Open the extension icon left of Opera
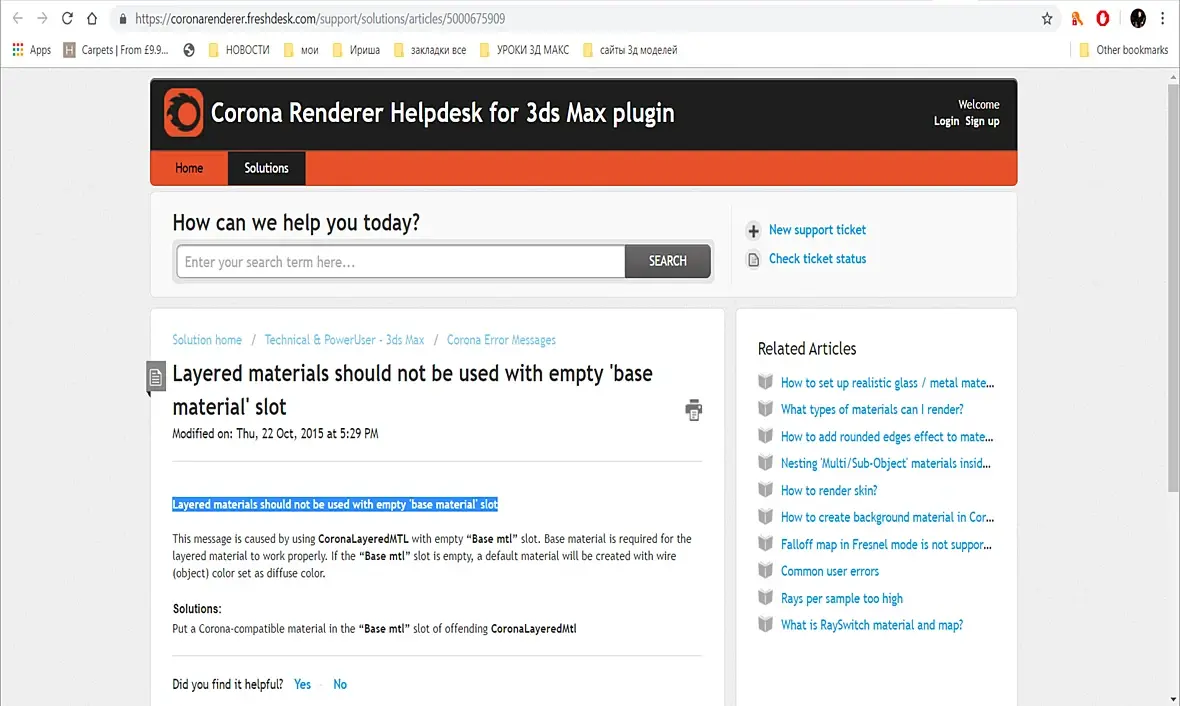This screenshot has width=1180, height=706. coord(1077,19)
